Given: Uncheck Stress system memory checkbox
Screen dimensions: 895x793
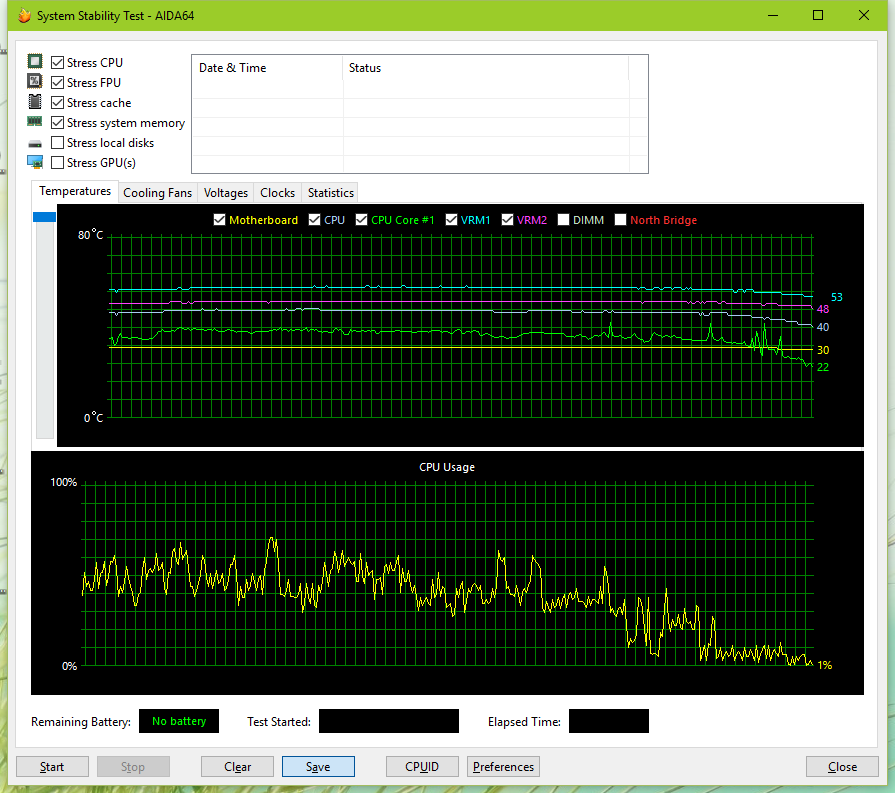Looking at the screenshot, I should coord(57,122).
